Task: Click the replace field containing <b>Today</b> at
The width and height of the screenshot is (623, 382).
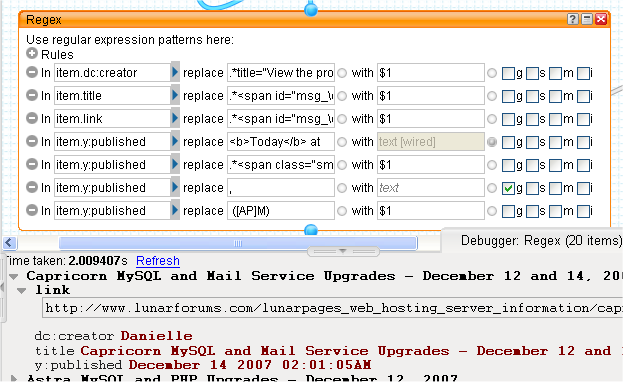Action: click(281, 142)
